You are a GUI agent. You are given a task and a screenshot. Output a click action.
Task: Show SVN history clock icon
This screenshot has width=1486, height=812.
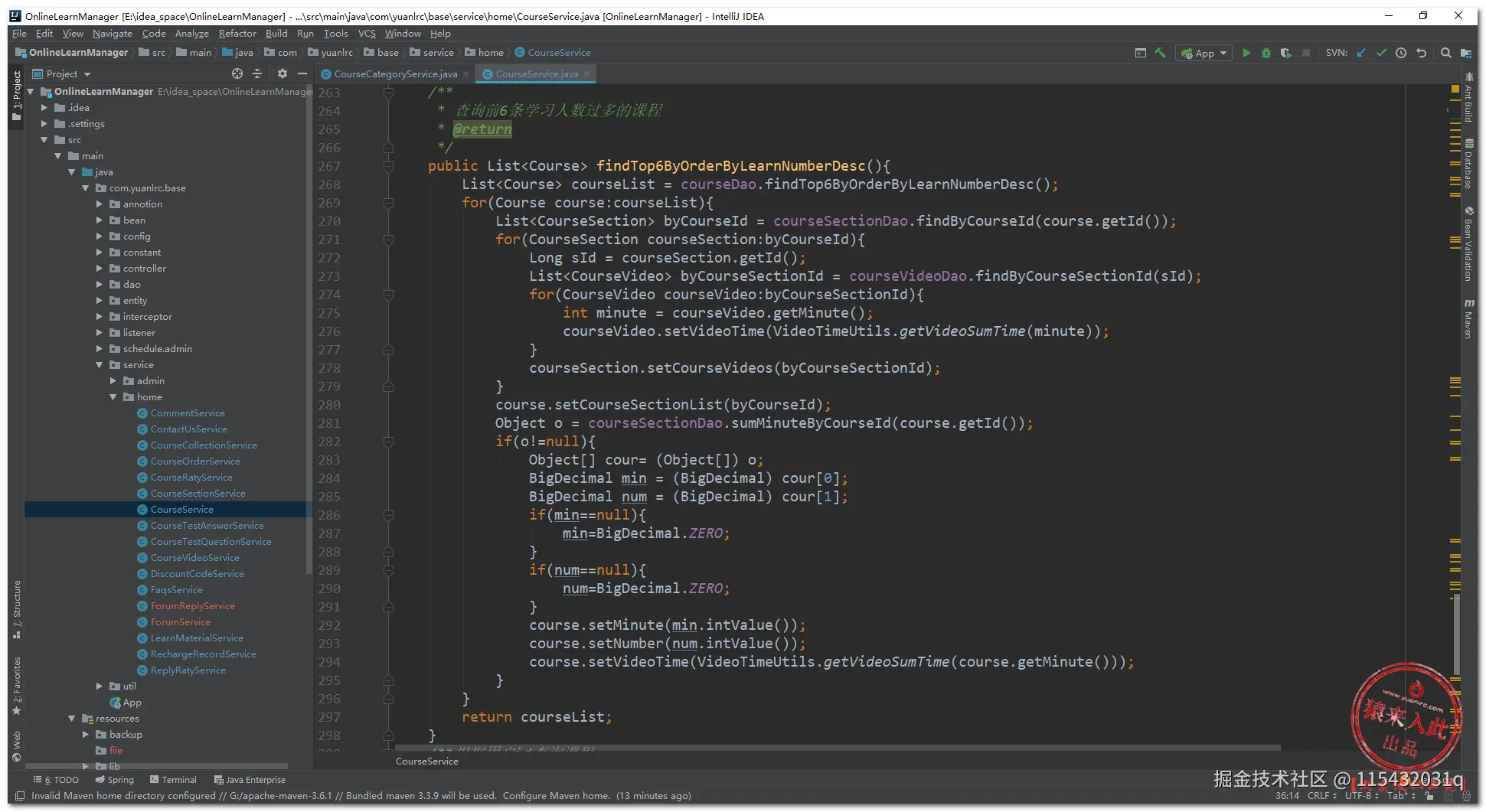pos(1401,53)
